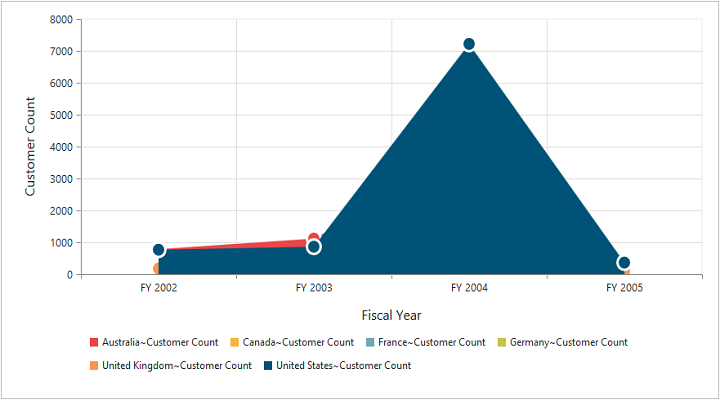Image resolution: width=720 pixels, height=400 pixels.
Task: Click the yellow Canada legend swatch
Action: 234,342
